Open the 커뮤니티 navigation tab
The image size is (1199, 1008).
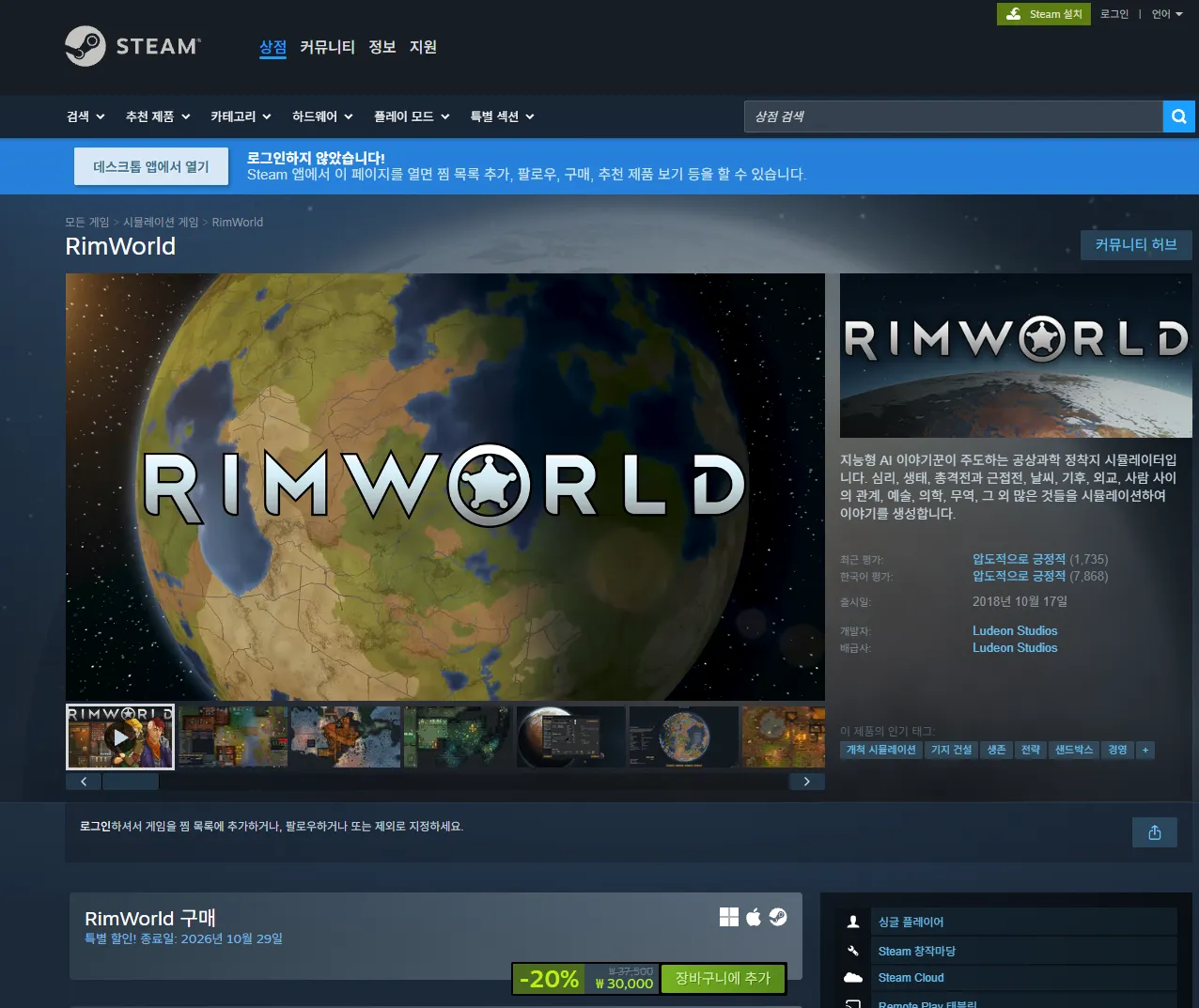[x=327, y=47]
